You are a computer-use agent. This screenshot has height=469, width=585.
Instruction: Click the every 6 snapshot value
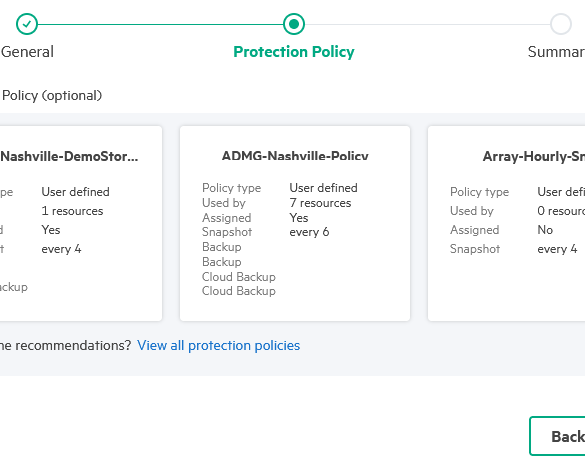click(x=309, y=232)
